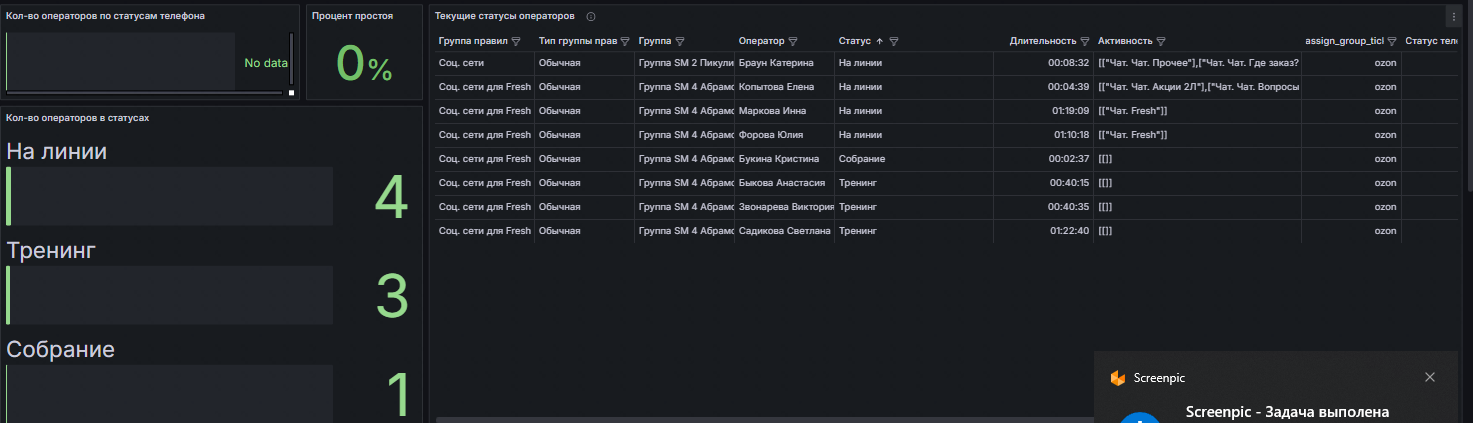This screenshot has height=423, width=1473.
Task: Sort table by Активность header
Action: [x=1125, y=41]
